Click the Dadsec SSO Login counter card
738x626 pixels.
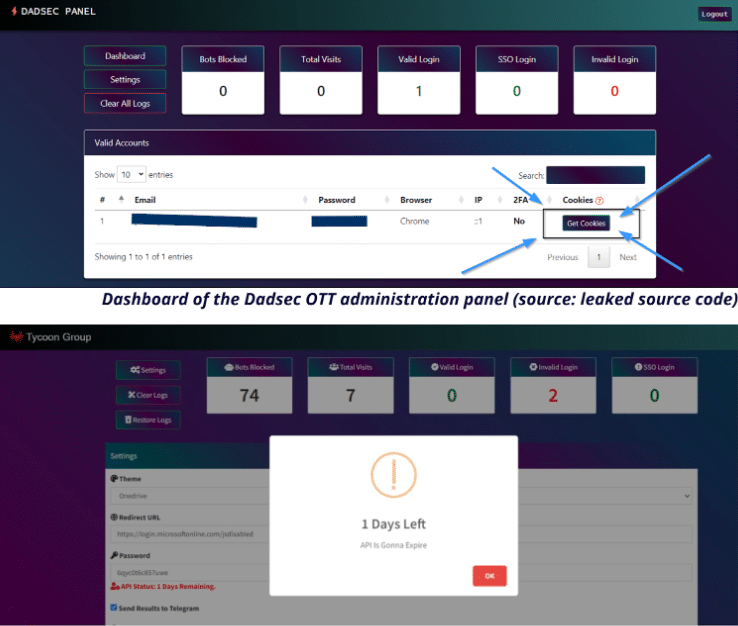point(517,80)
